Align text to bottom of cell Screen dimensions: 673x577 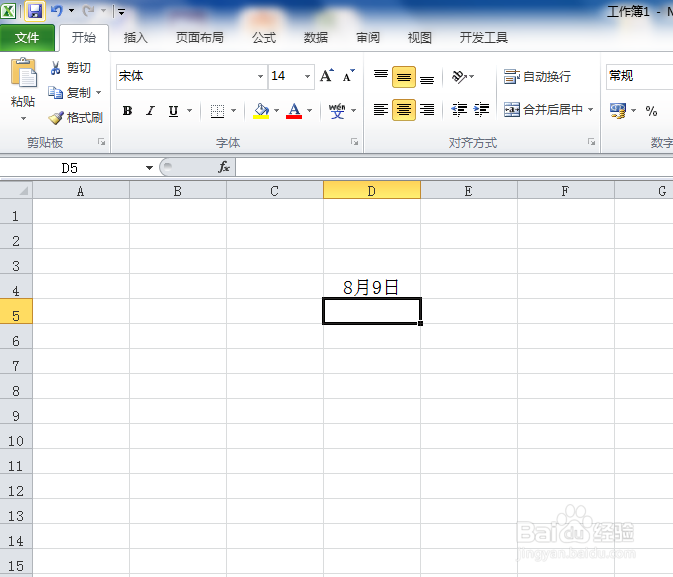coord(427,77)
